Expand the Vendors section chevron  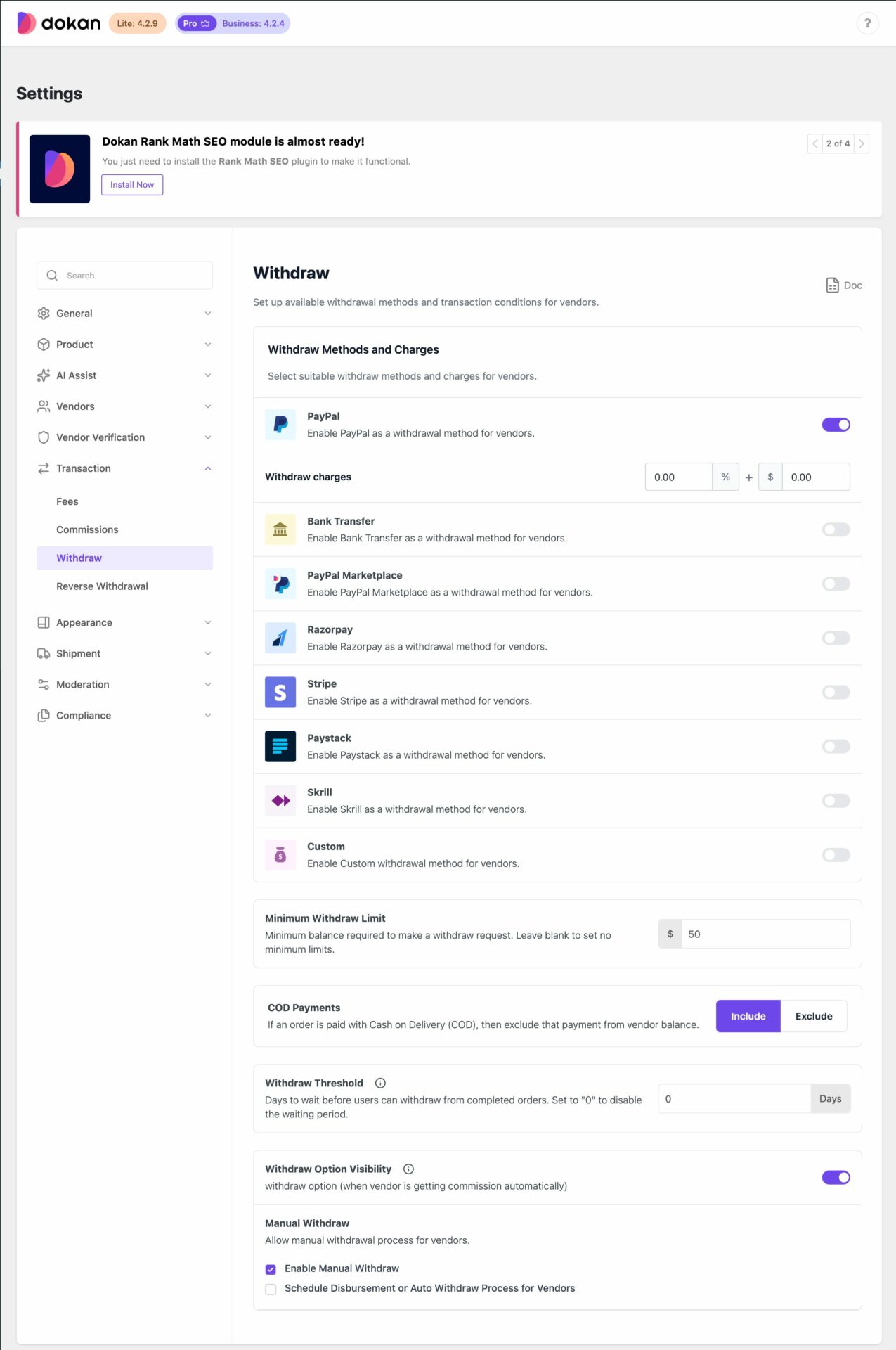click(x=208, y=406)
